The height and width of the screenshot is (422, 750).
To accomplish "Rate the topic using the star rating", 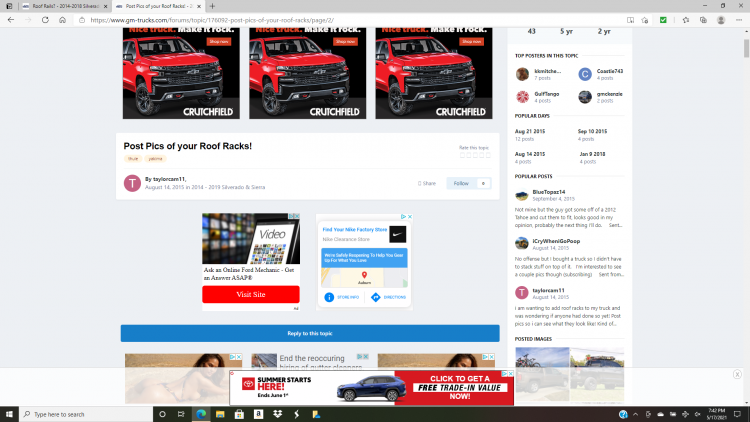I will point(475,155).
